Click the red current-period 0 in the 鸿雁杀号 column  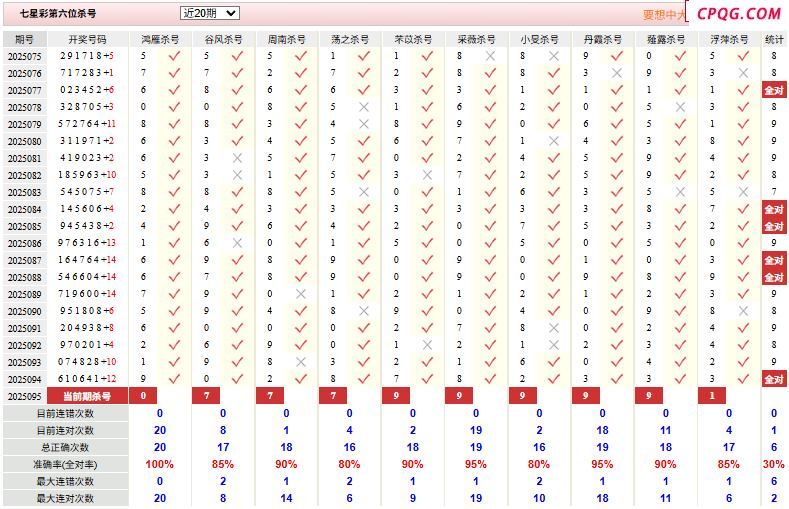[143, 396]
